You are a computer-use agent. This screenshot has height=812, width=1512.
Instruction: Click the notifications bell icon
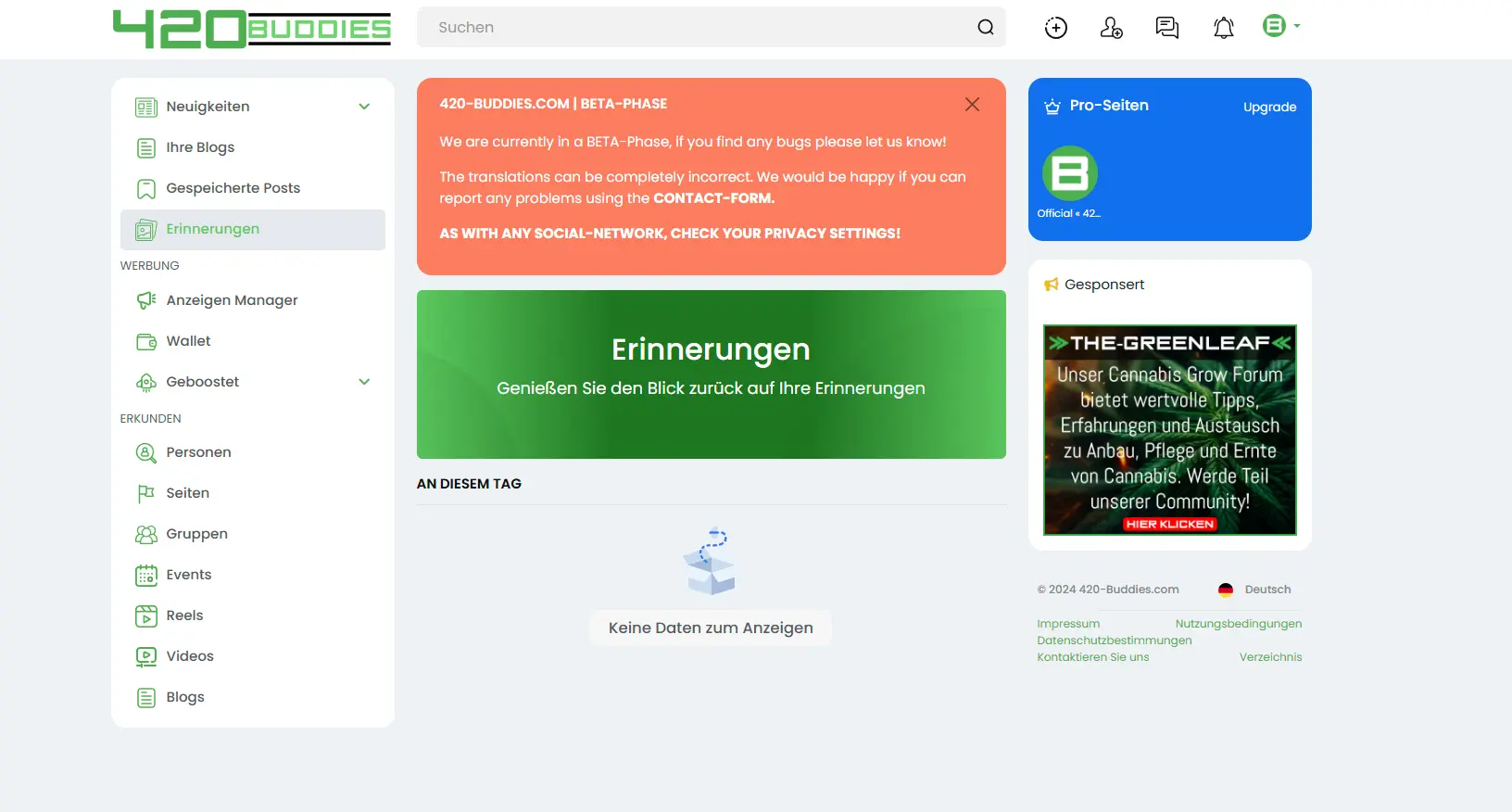pos(1223,28)
